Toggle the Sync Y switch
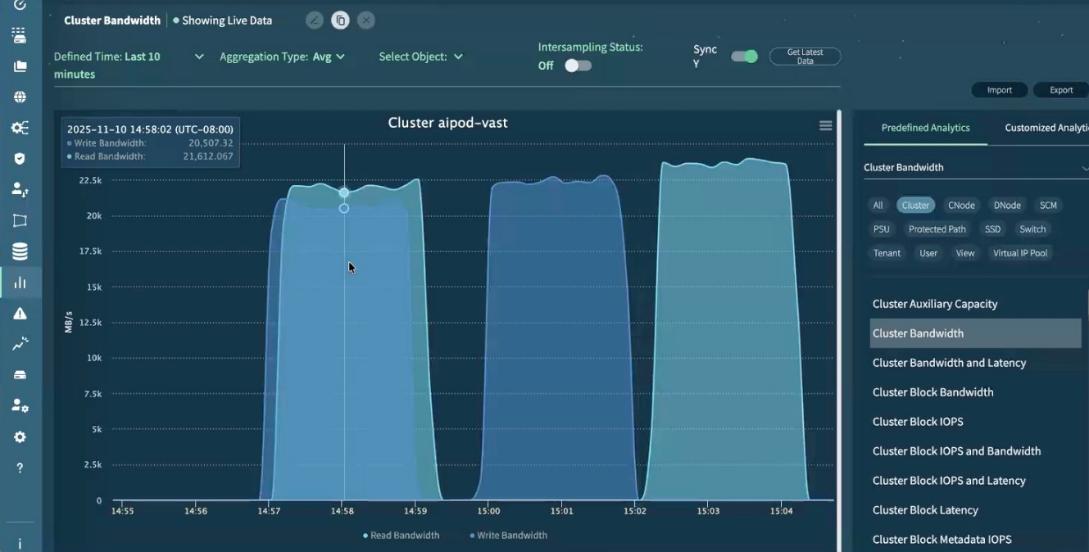The height and width of the screenshot is (552, 1089). click(x=744, y=56)
